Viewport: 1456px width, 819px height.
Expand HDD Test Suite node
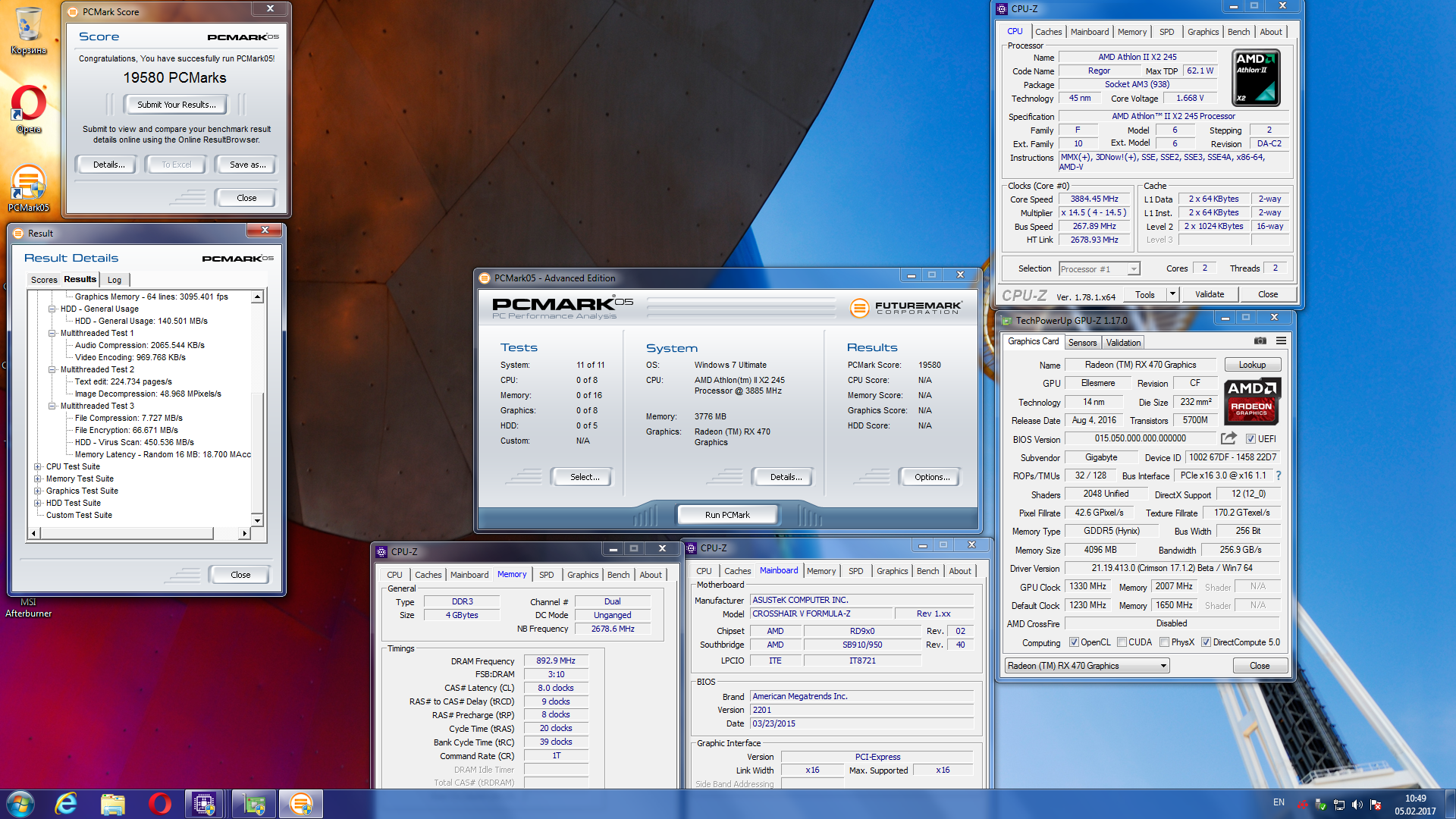(38, 503)
